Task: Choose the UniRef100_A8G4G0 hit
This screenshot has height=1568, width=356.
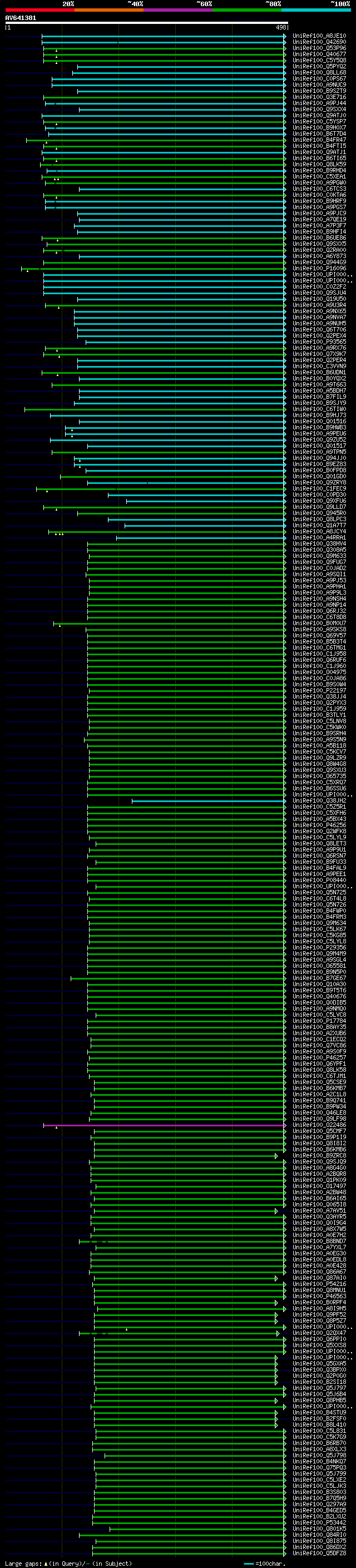Action: pos(319,1168)
